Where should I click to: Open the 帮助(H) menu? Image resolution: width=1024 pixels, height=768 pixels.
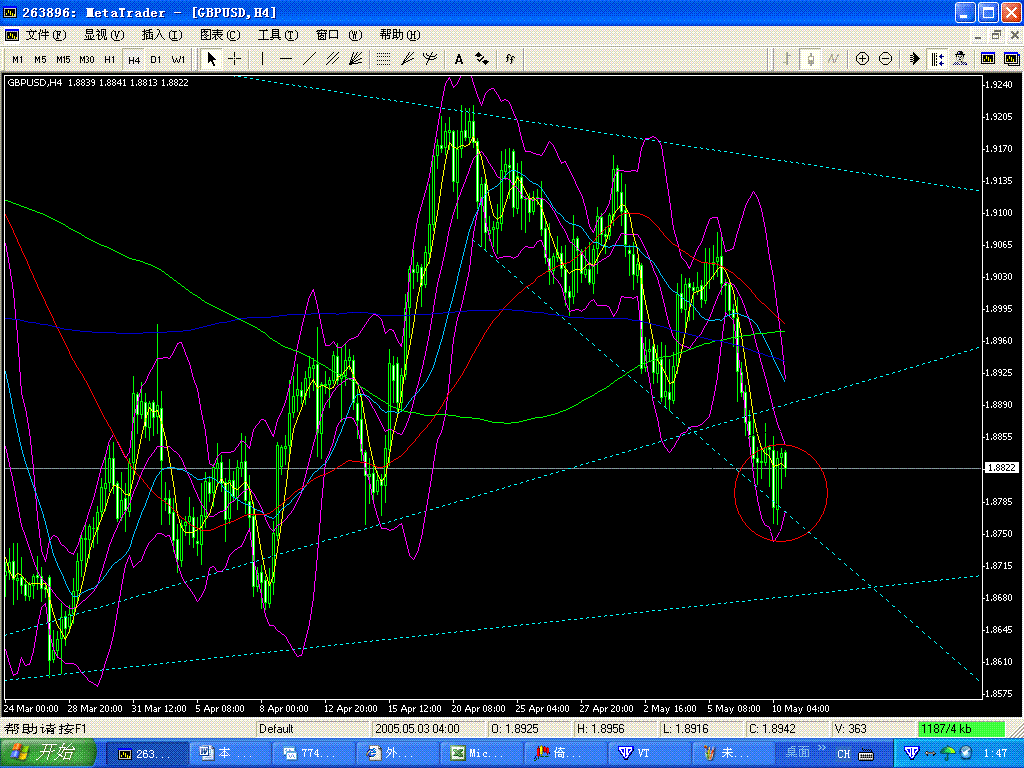coord(398,35)
